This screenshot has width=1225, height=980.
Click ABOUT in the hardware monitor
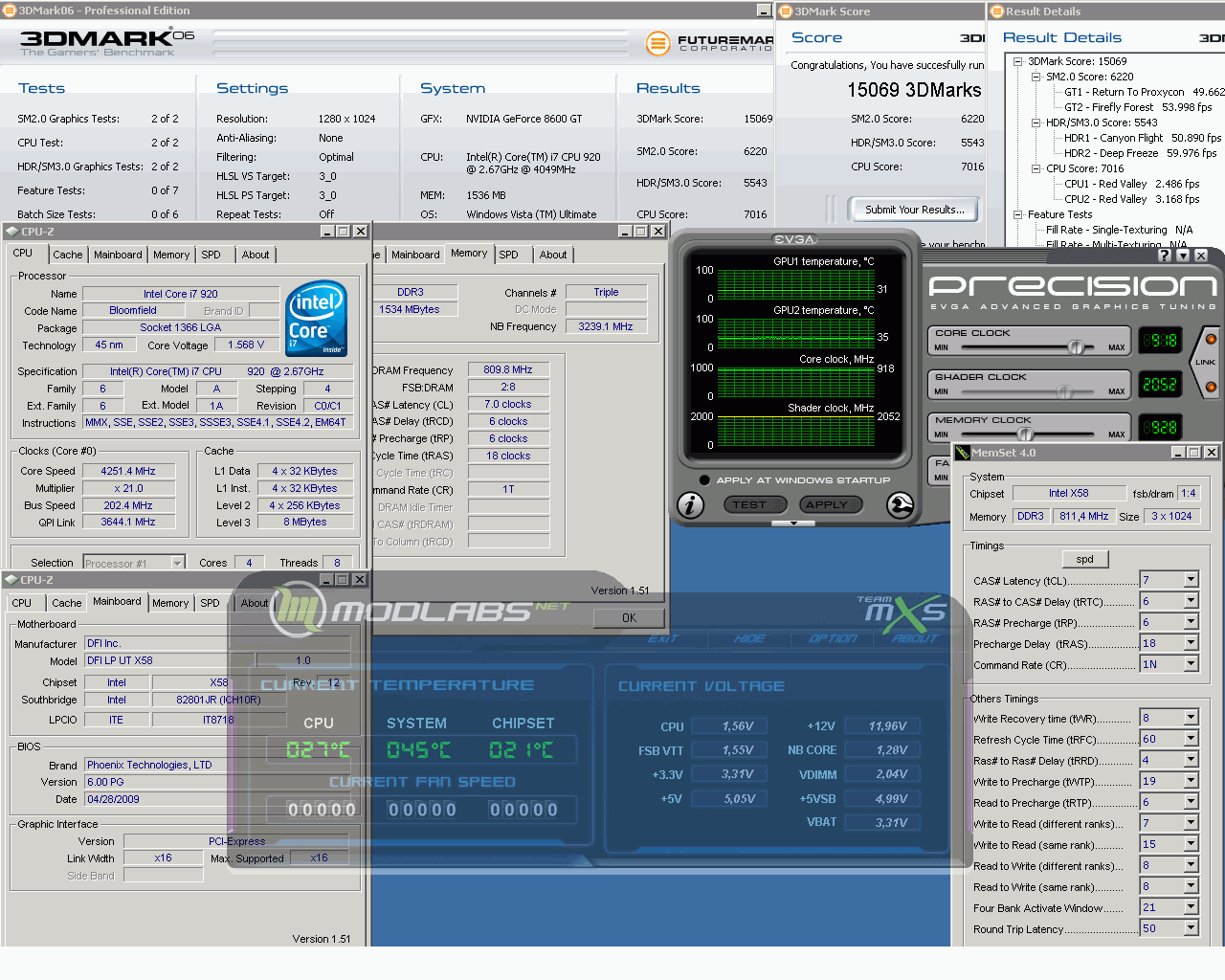[x=915, y=638]
